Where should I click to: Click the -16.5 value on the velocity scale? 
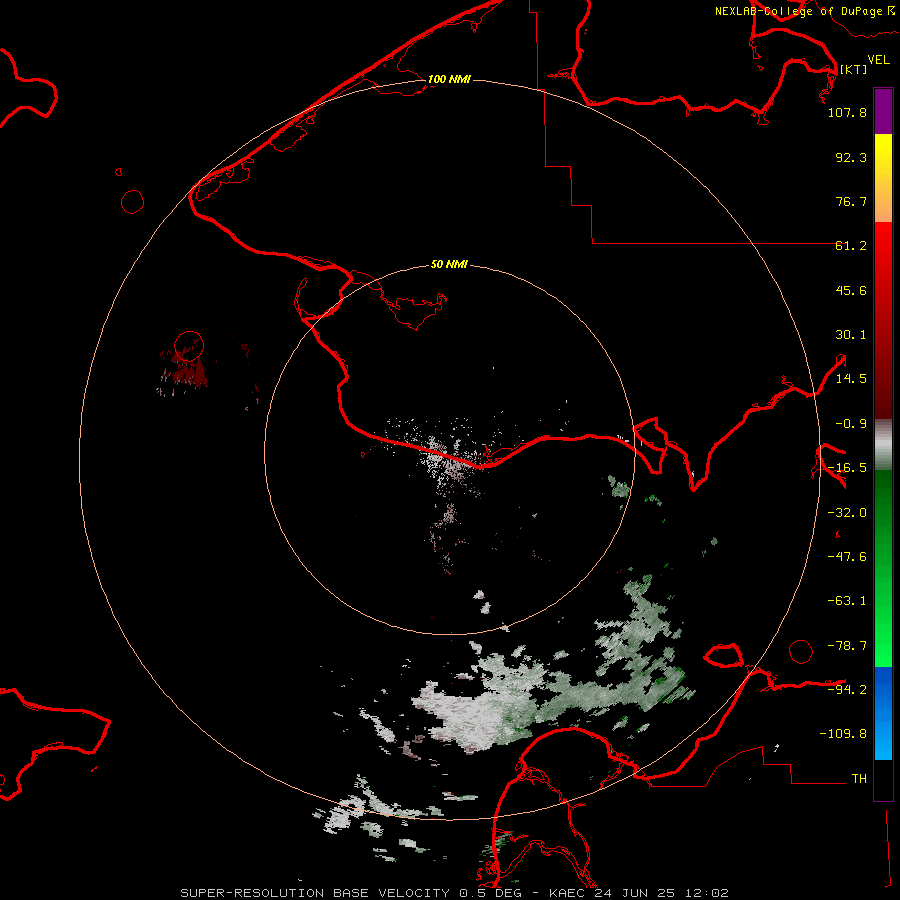[847, 468]
